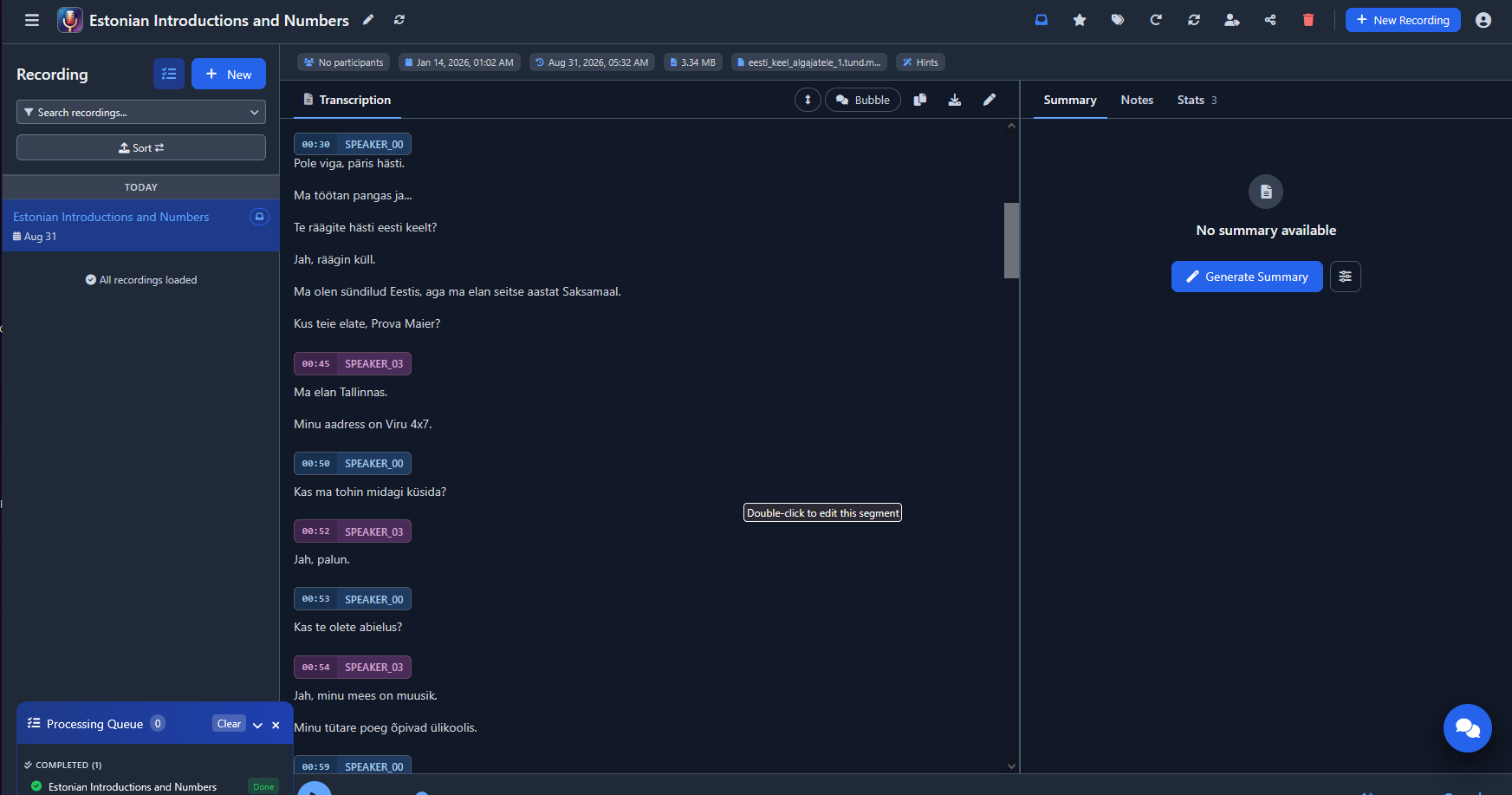Star this recording as favorite
1512x795 pixels.
click(x=1080, y=20)
